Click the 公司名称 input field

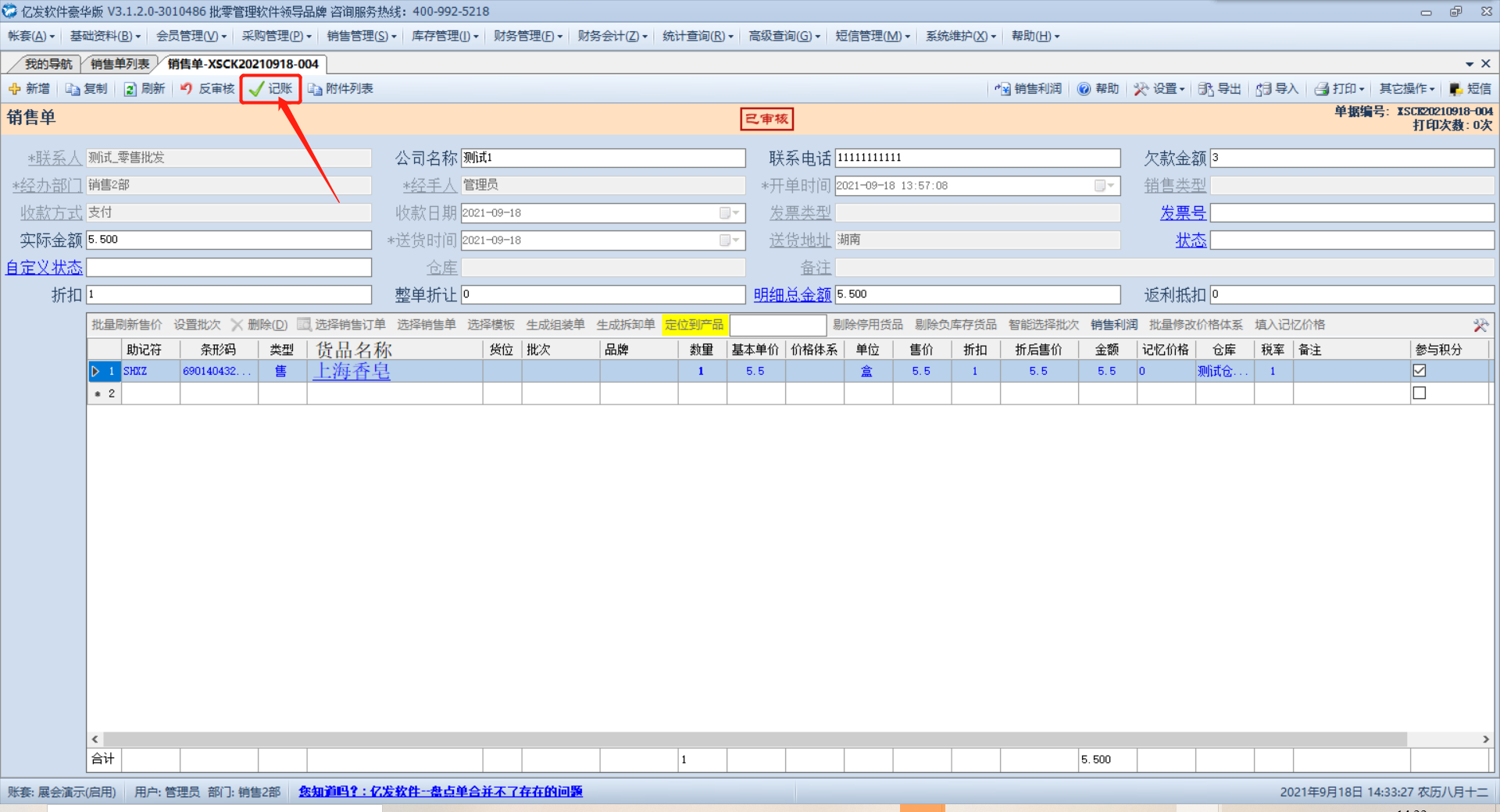tap(603, 158)
